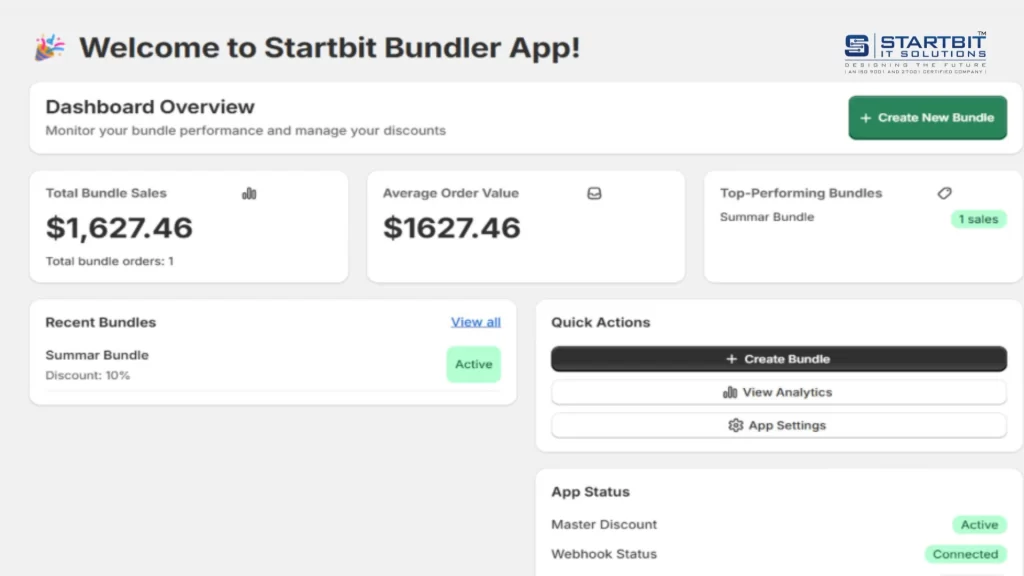Click the tag icon on Top-Performing Bundles card
This screenshot has width=1024, height=576.
pos(944,192)
